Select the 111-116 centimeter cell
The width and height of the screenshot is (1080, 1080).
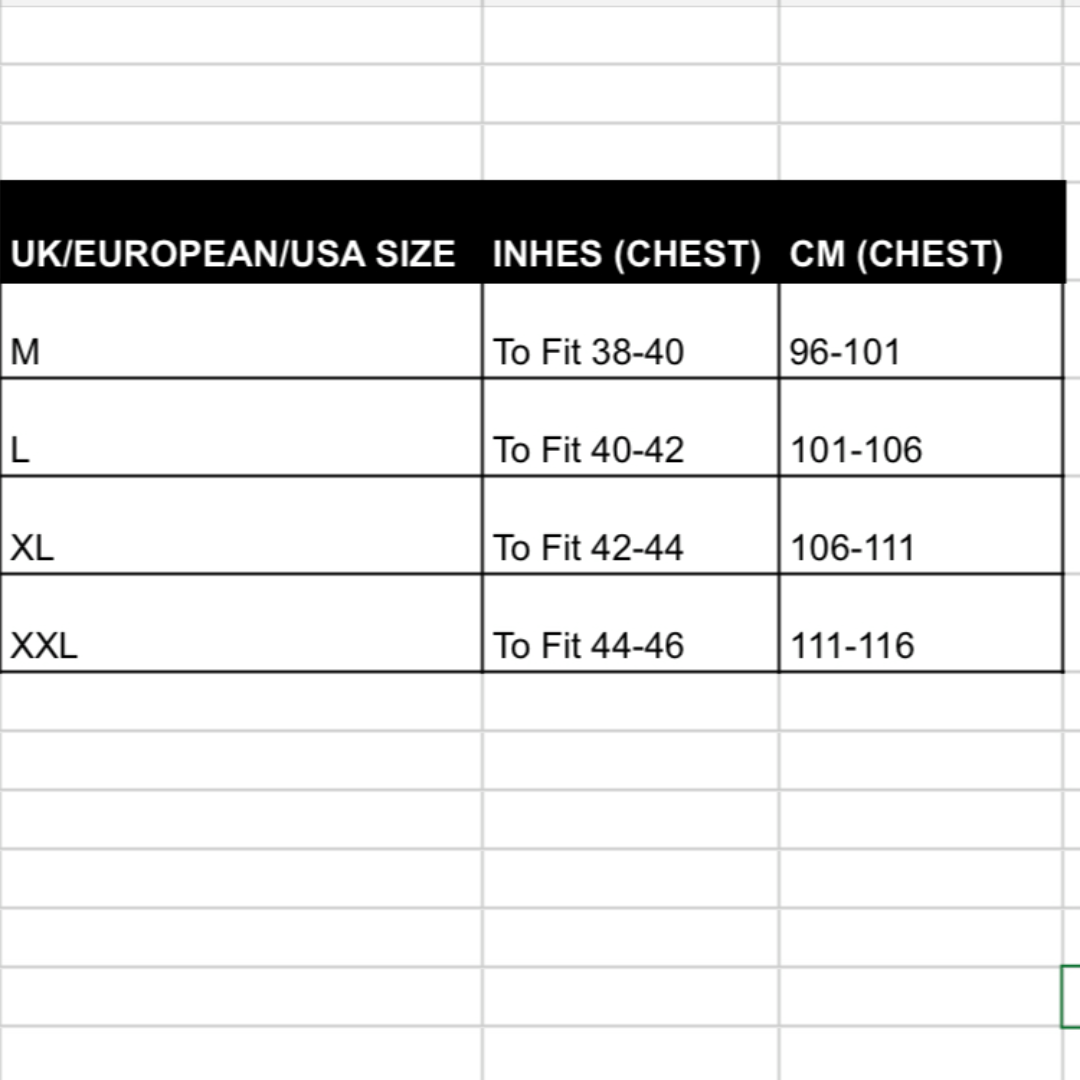point(920,624)
